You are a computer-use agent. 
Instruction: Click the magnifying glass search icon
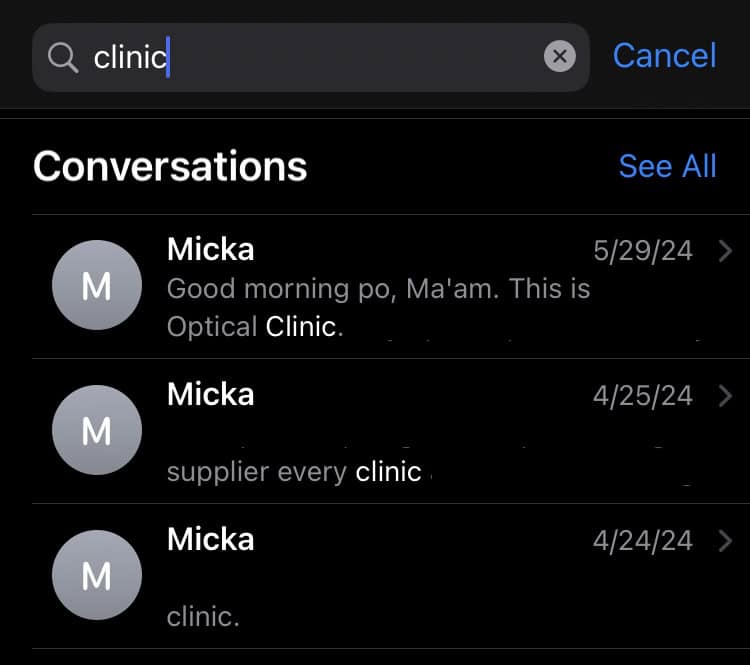click(x=63, y=58)
